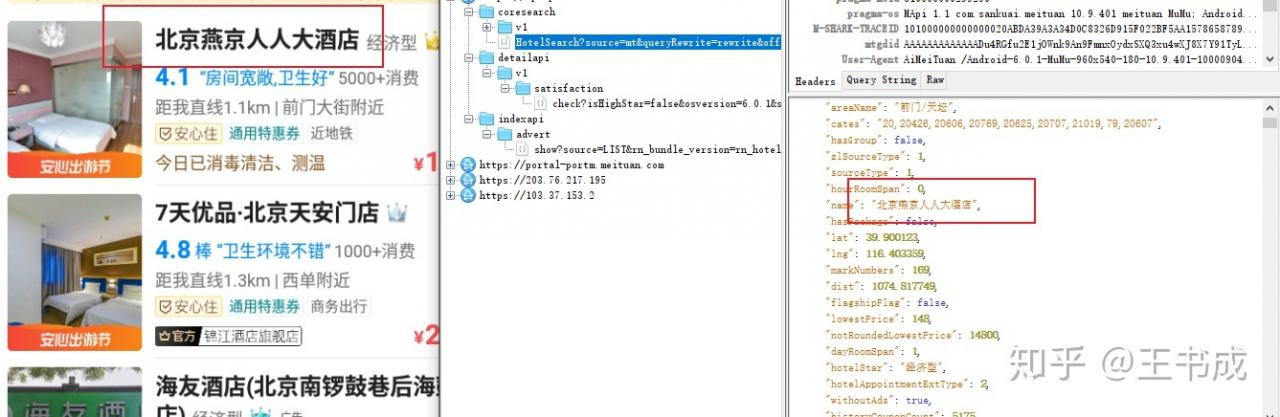Click the "cates" JSON line
The width and height of the screenshot is (1280, 417).
(992, 123)
